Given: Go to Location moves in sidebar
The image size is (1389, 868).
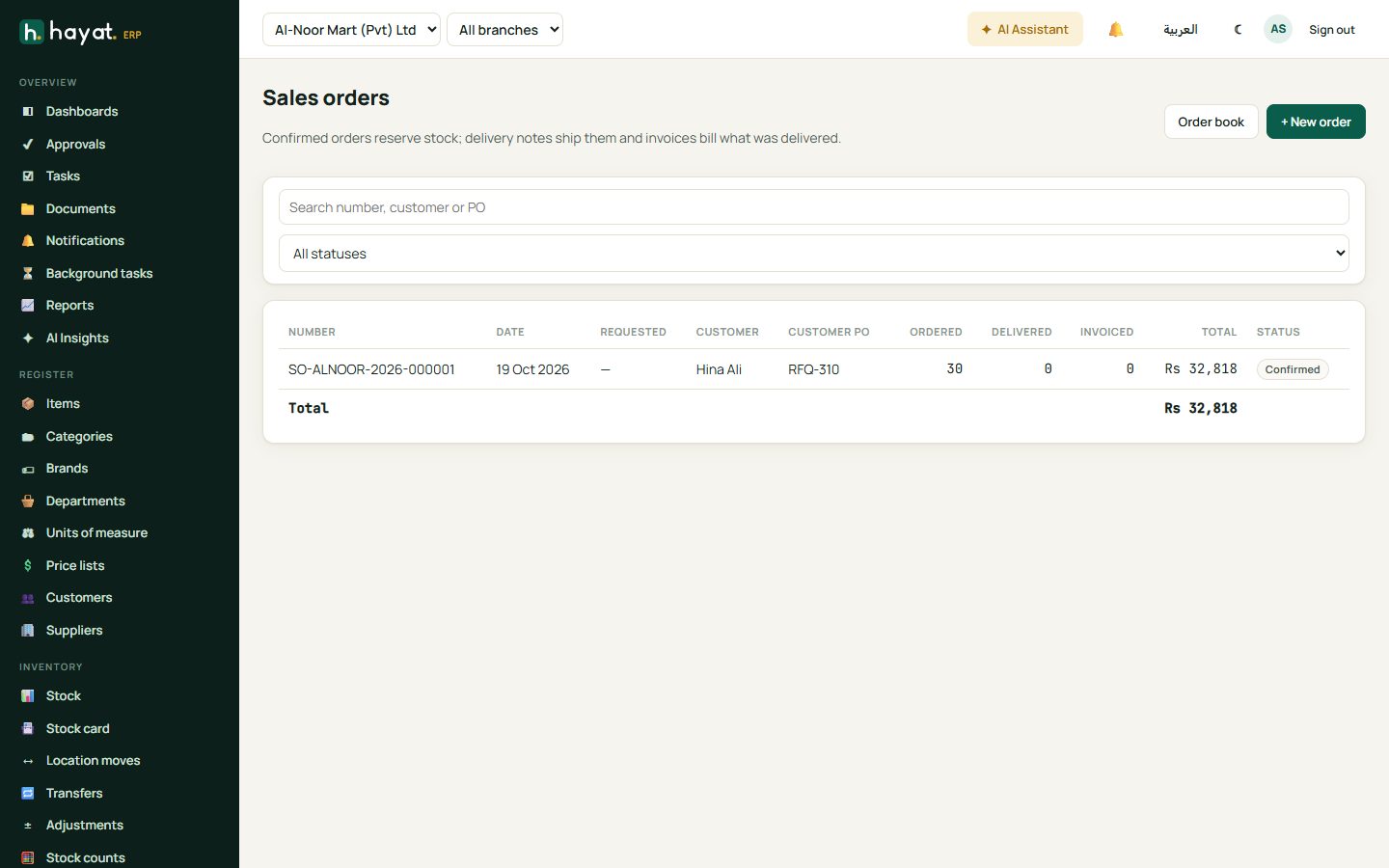Looking at the screenshot, I should [94, 761].
